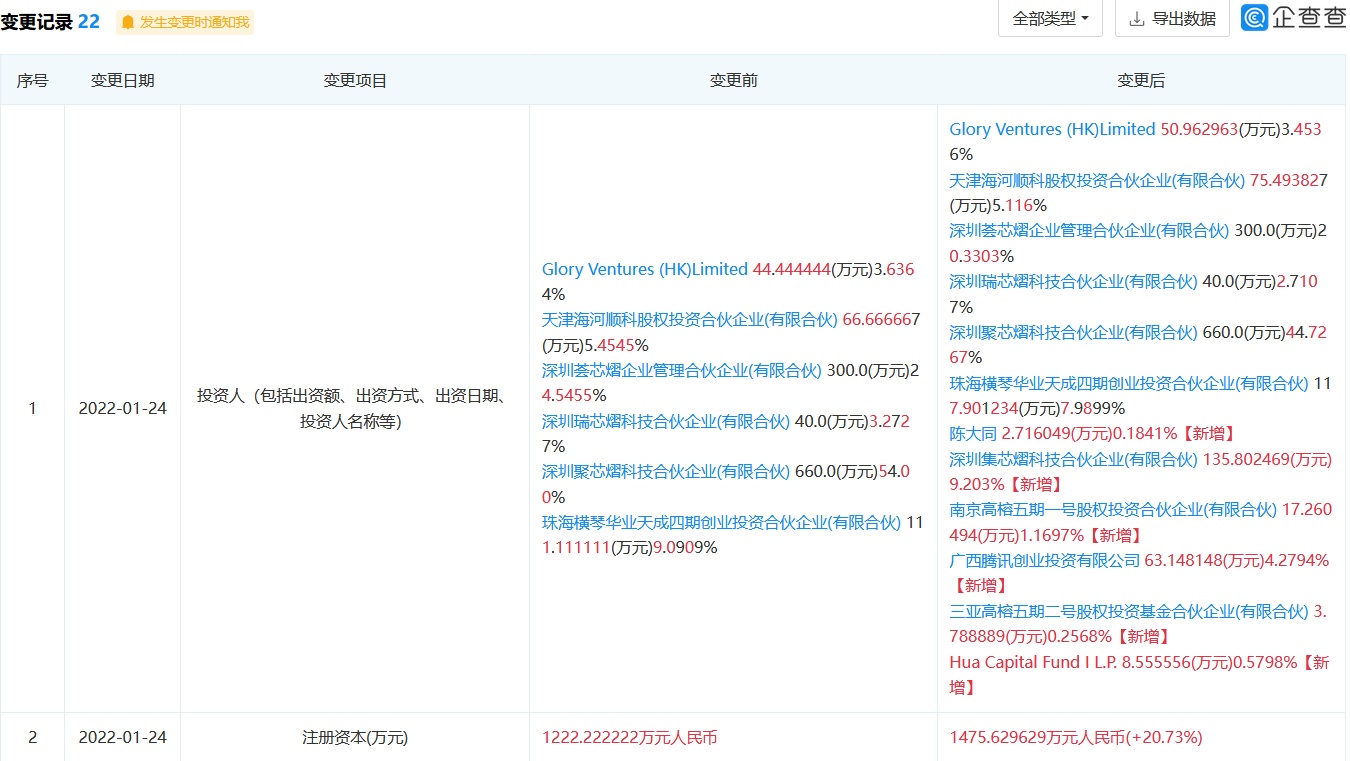
Task: Open 深圳瑞芯熠科技 link in 变更前 column
Action: tap(665, 421)
